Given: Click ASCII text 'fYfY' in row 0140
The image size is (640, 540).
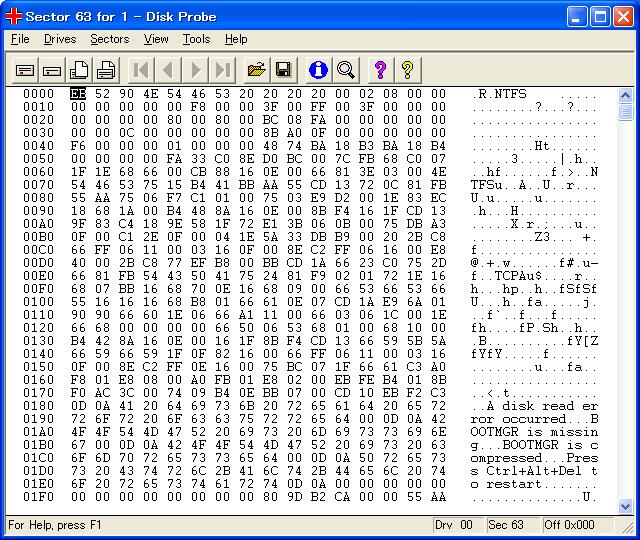Looking at the screenshot, I should click(486, 354).
